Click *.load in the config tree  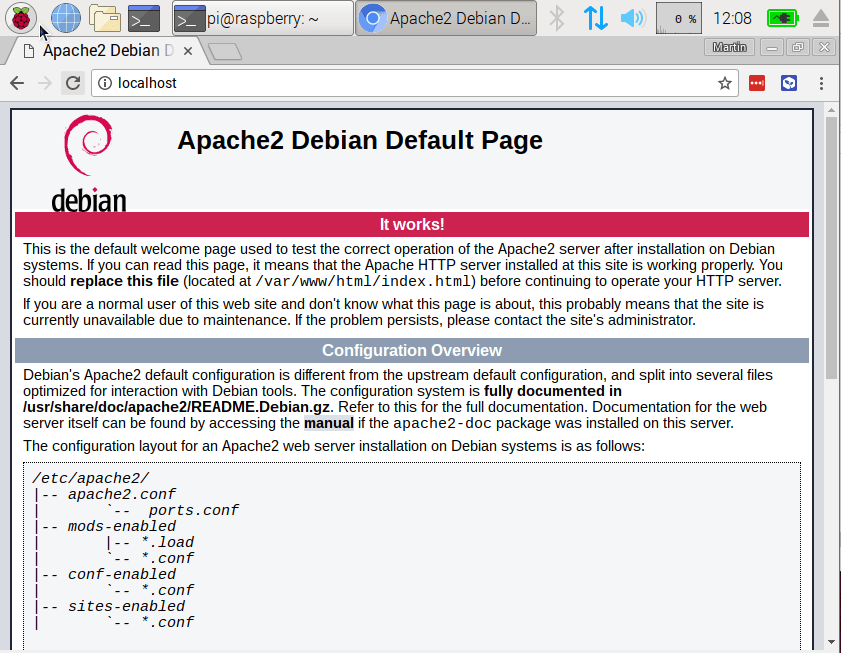(167, 542)
